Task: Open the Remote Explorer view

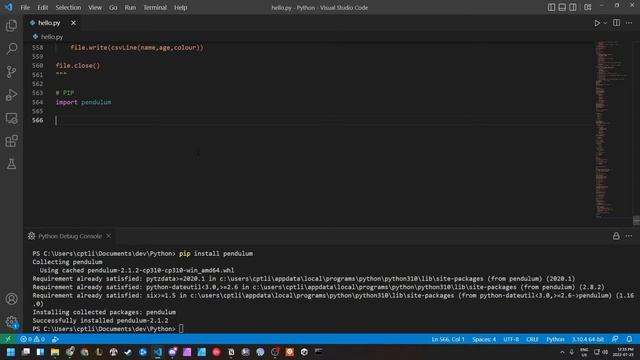Action: (11, 118)
